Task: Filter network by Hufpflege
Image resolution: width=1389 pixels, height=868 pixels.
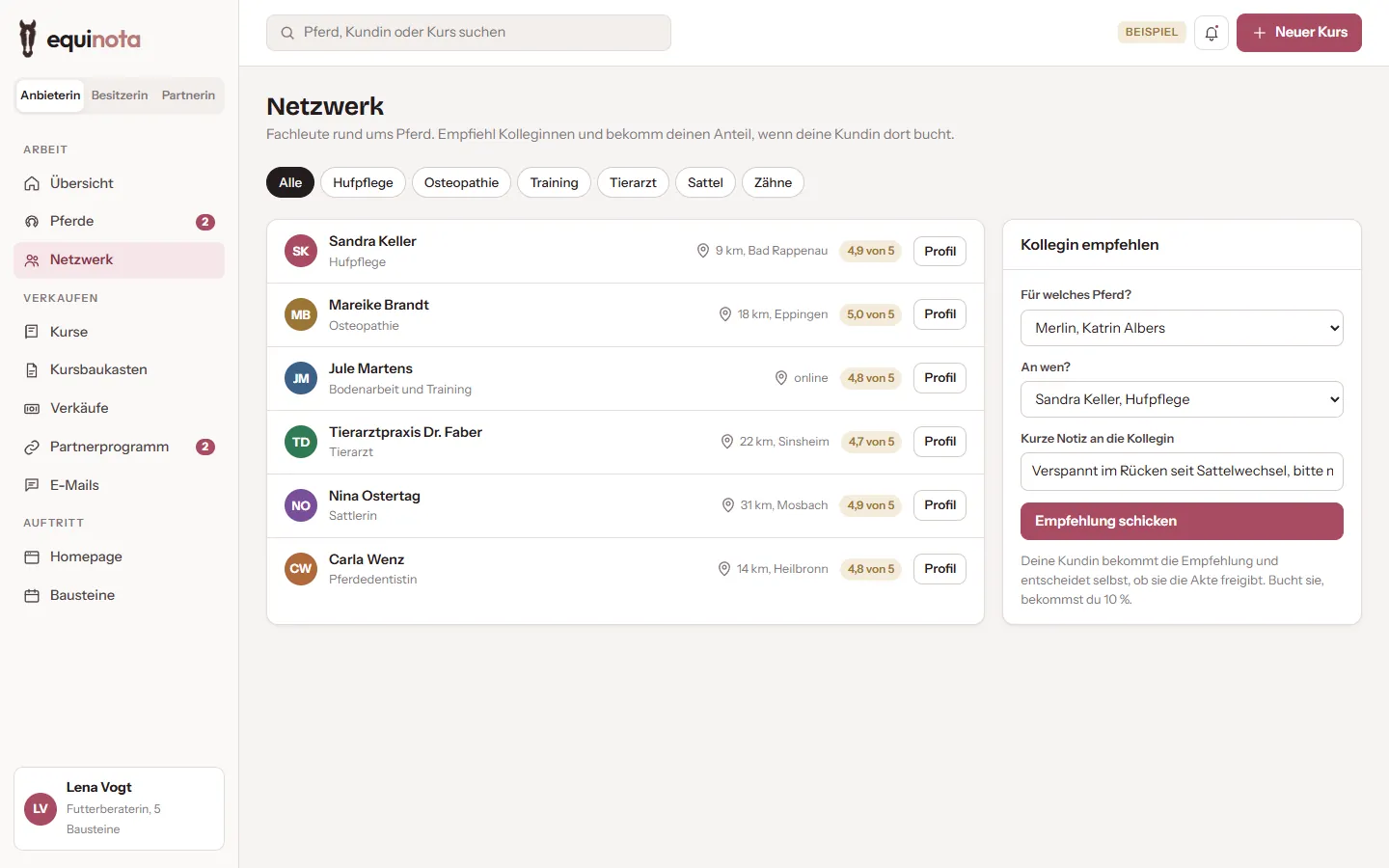Action: (363, 182)
